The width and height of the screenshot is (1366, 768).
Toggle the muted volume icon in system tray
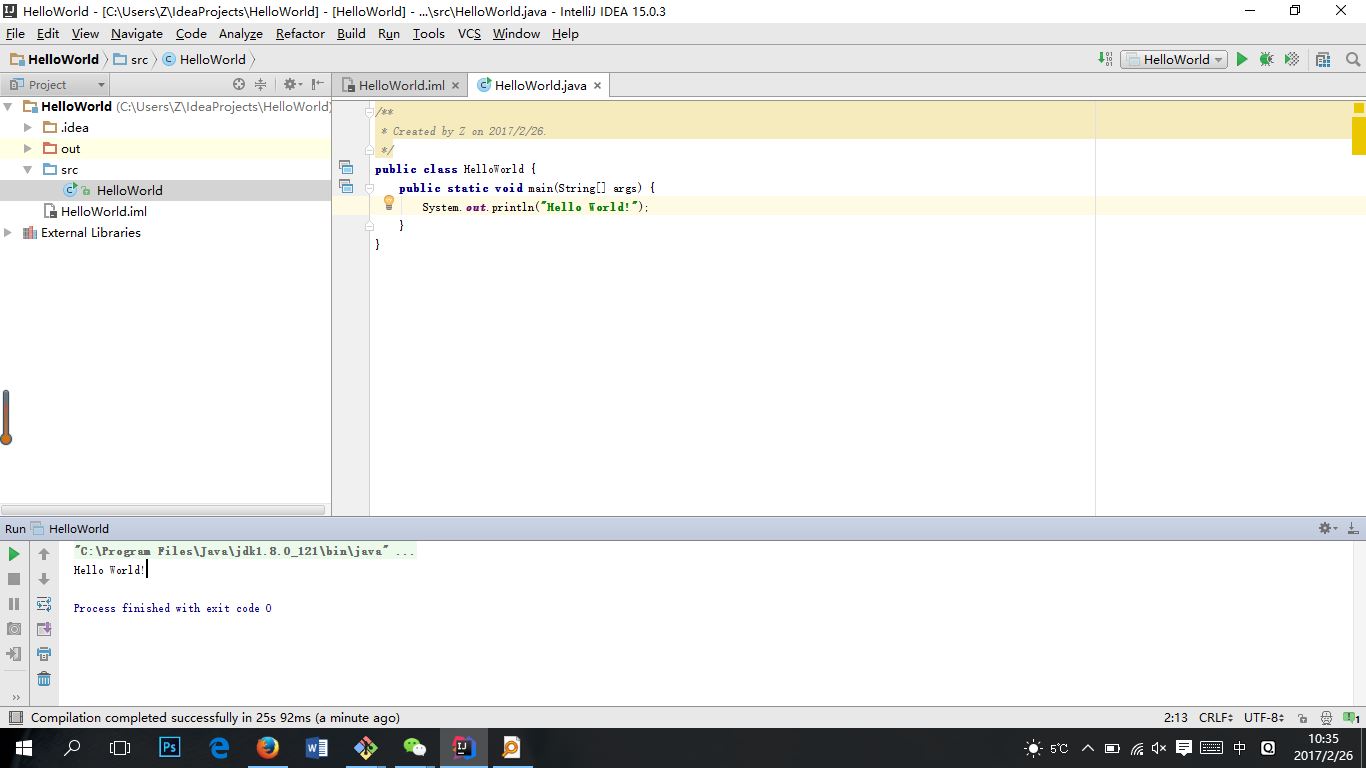coord(1160,748)
